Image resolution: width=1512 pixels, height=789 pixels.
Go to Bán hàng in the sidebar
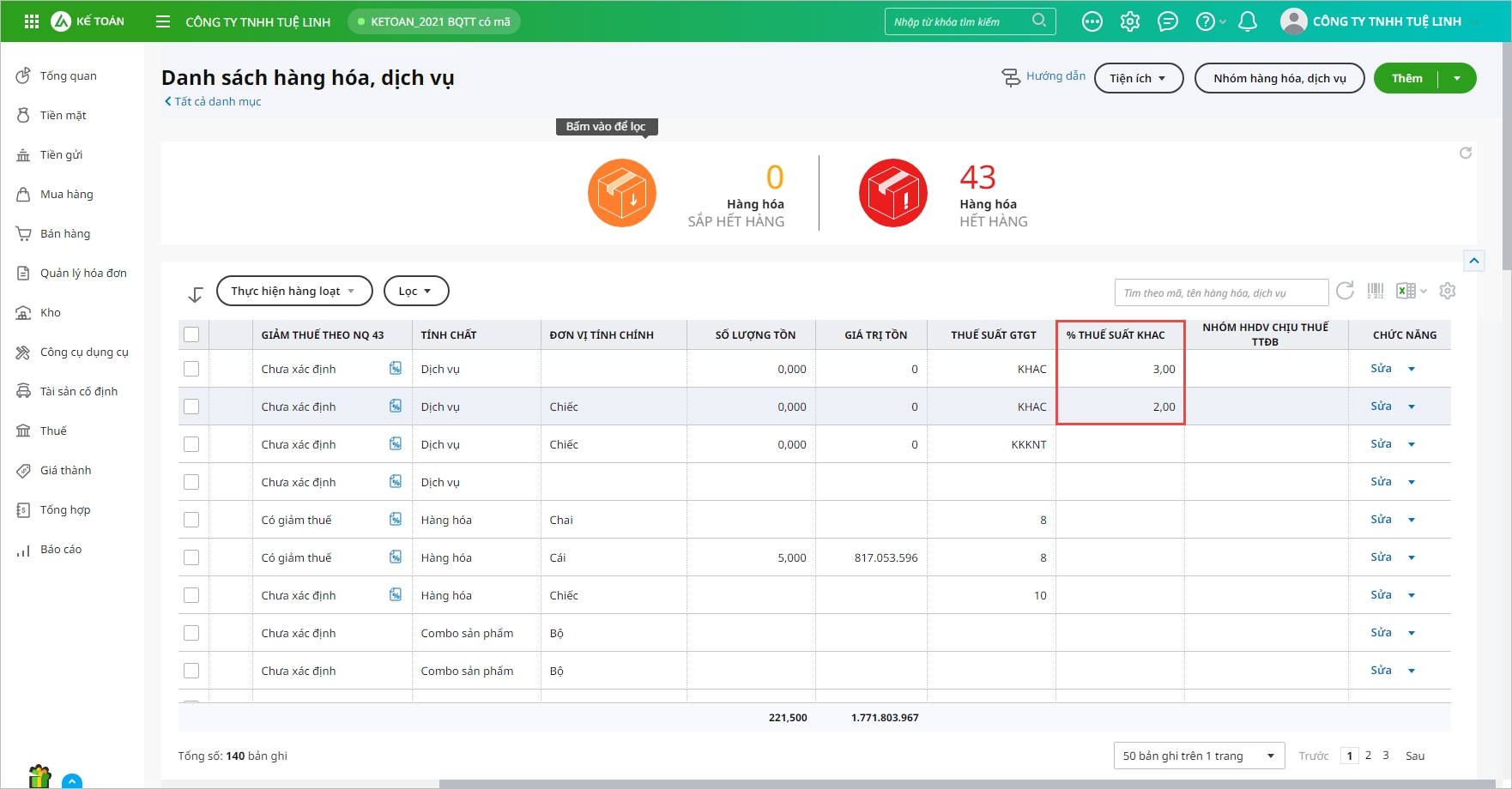pyautogui.click(x=64, y=233)
